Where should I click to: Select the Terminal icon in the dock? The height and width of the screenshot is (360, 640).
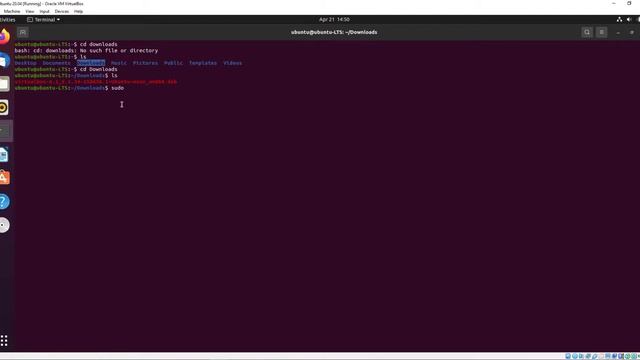pos(5,131)
